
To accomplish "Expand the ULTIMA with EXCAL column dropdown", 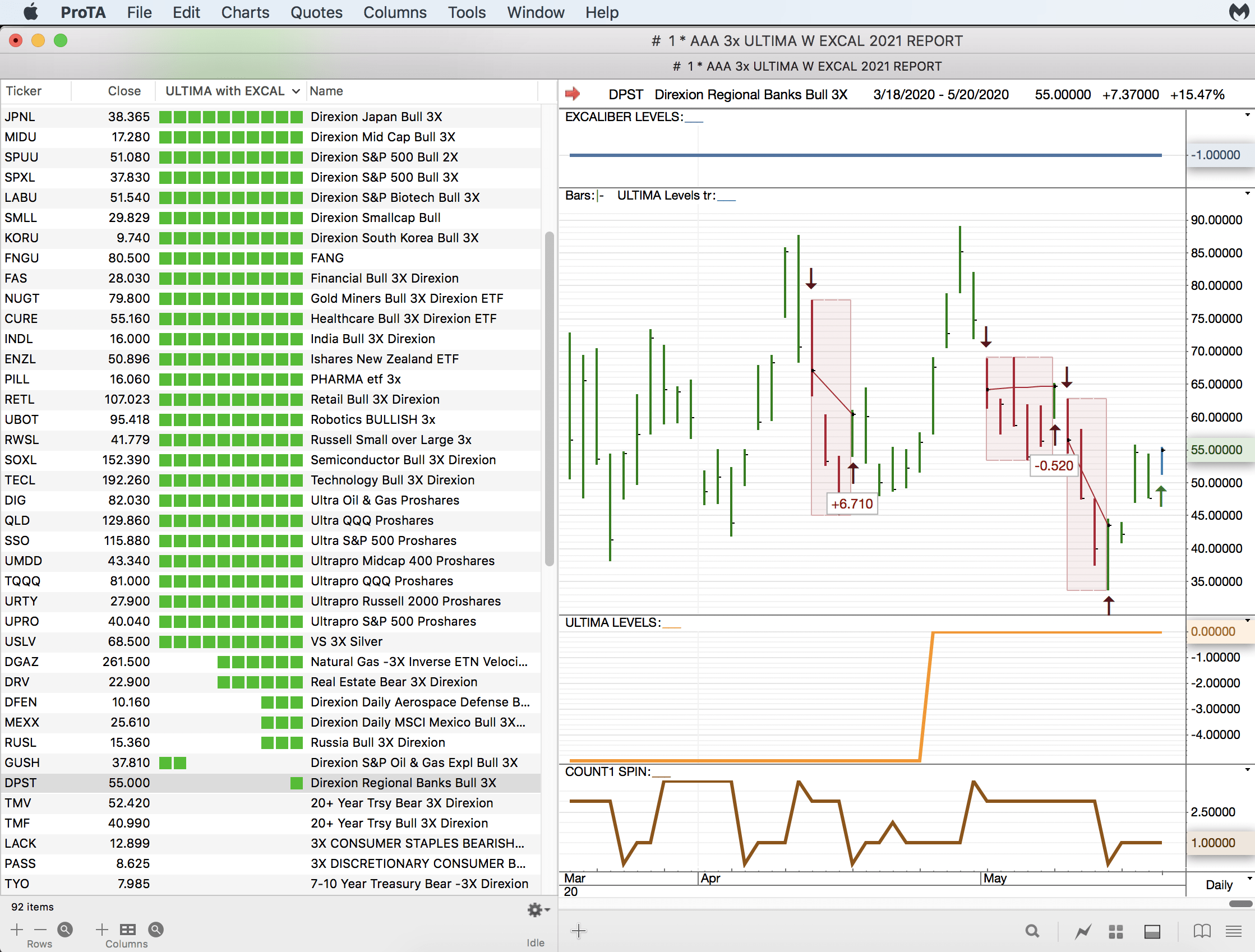I will (x=296, y=91).
